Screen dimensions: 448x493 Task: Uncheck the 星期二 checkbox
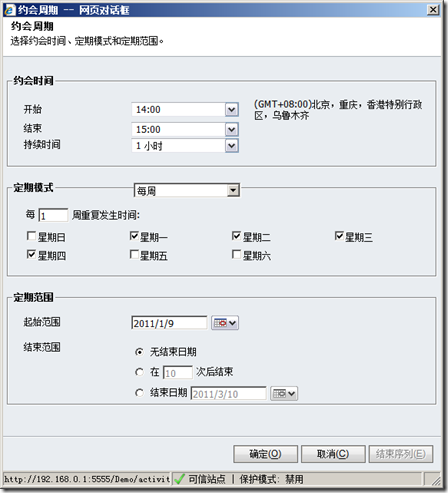pyautogui.click(x=236, y=236)
